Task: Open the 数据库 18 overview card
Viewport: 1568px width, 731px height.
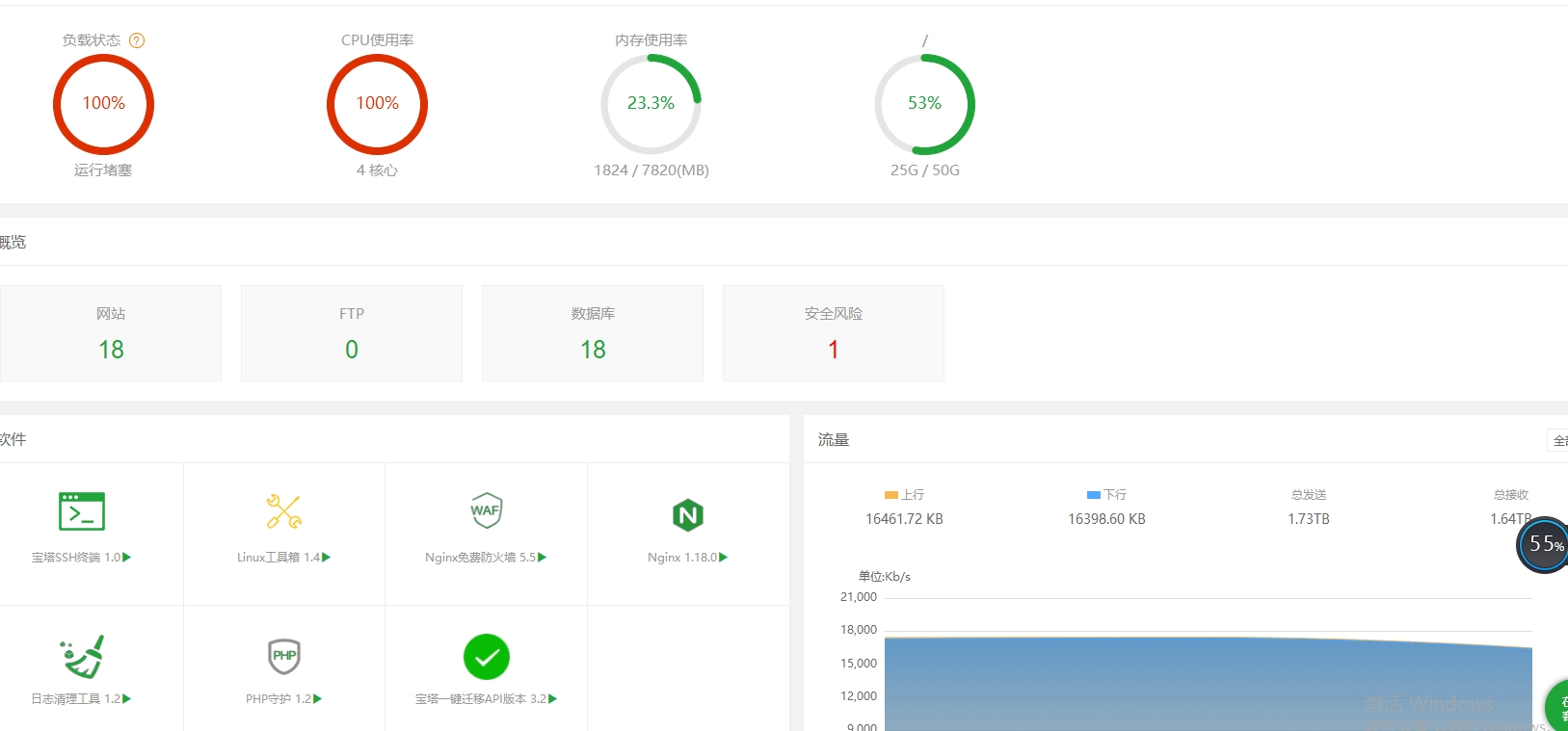Action: click(593, 333)
